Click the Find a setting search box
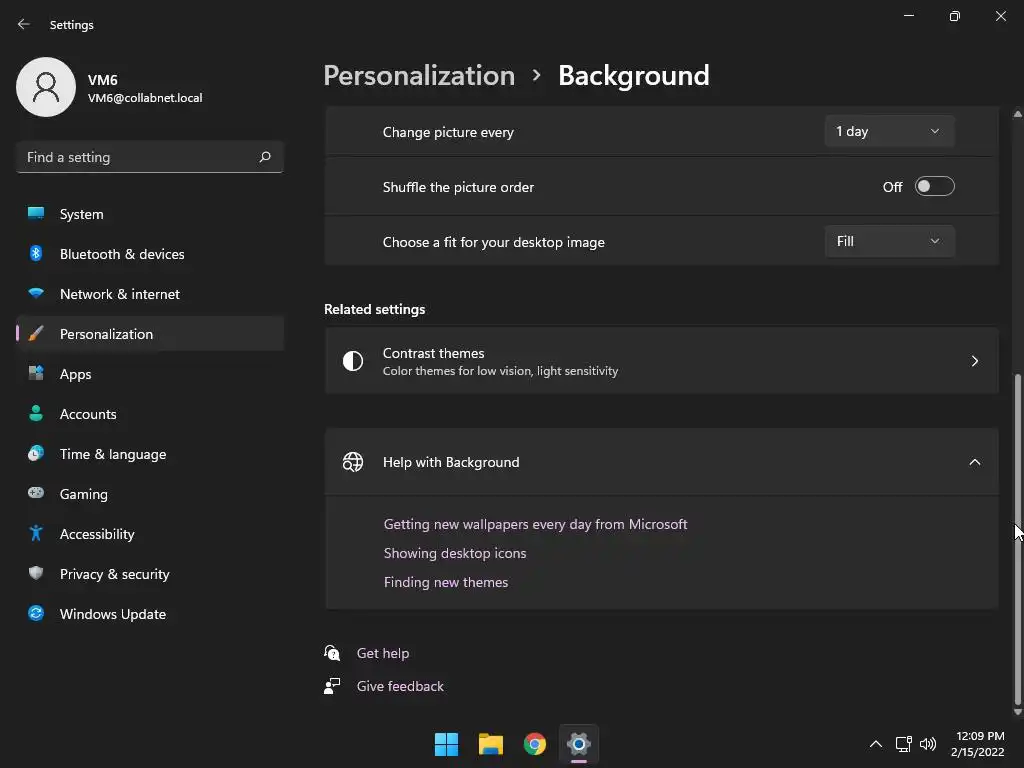The width and height of the screenshot is (1024, 768). [138, 157]
